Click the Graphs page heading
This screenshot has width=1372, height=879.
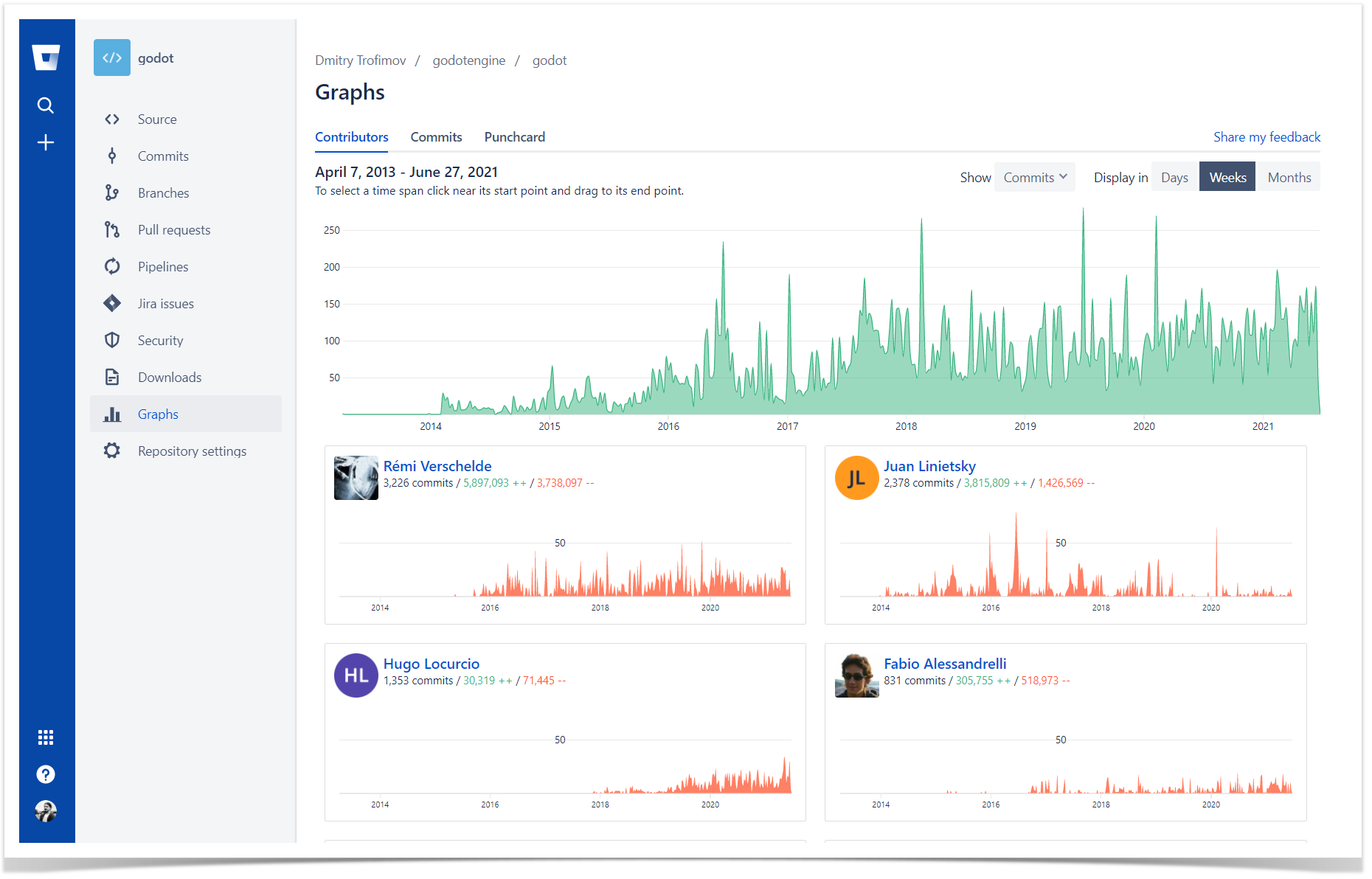350,92
